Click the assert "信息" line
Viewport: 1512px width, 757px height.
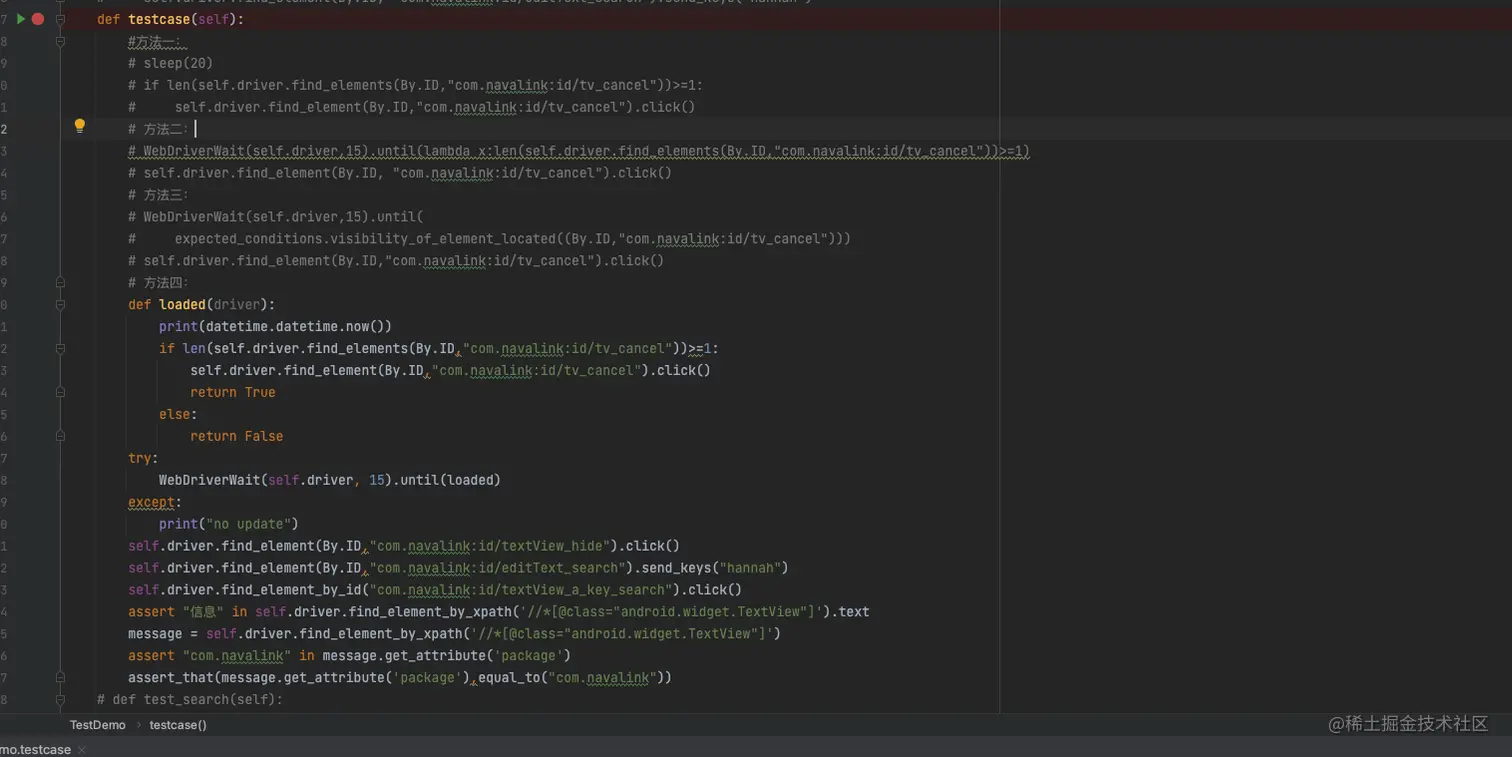coord(498,612)
